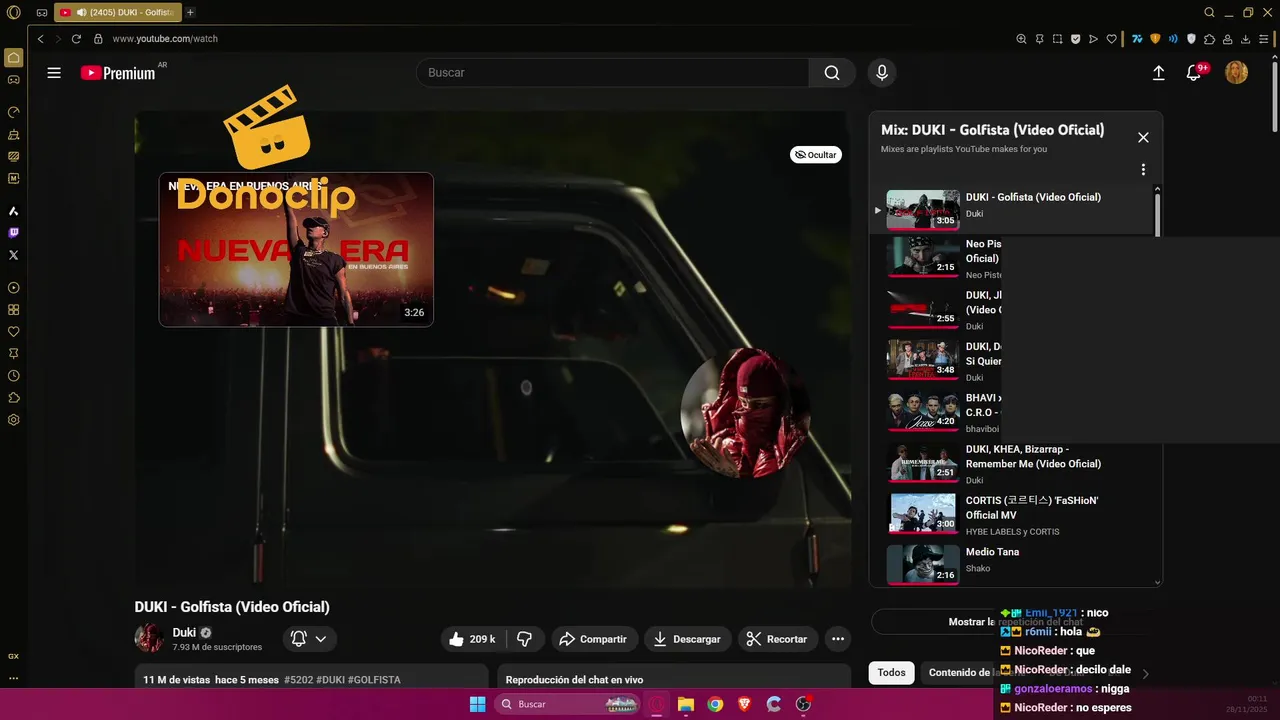The height and width of the screenshot is (720, 1280).
Task: Open sidebar settings gear icon
Action: pos(14,420)
